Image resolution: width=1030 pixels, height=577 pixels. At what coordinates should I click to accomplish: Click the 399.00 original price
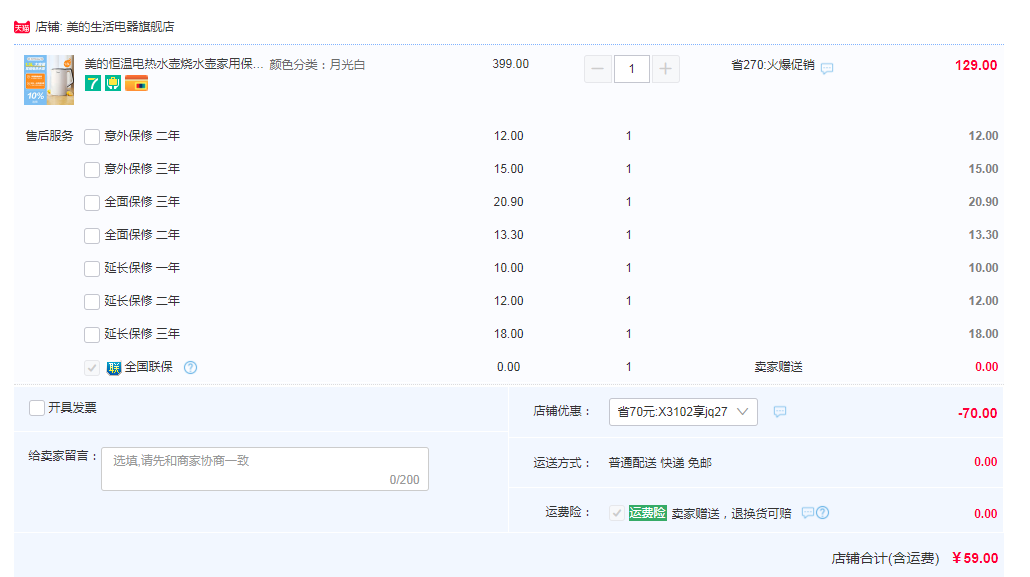point(510,64)
